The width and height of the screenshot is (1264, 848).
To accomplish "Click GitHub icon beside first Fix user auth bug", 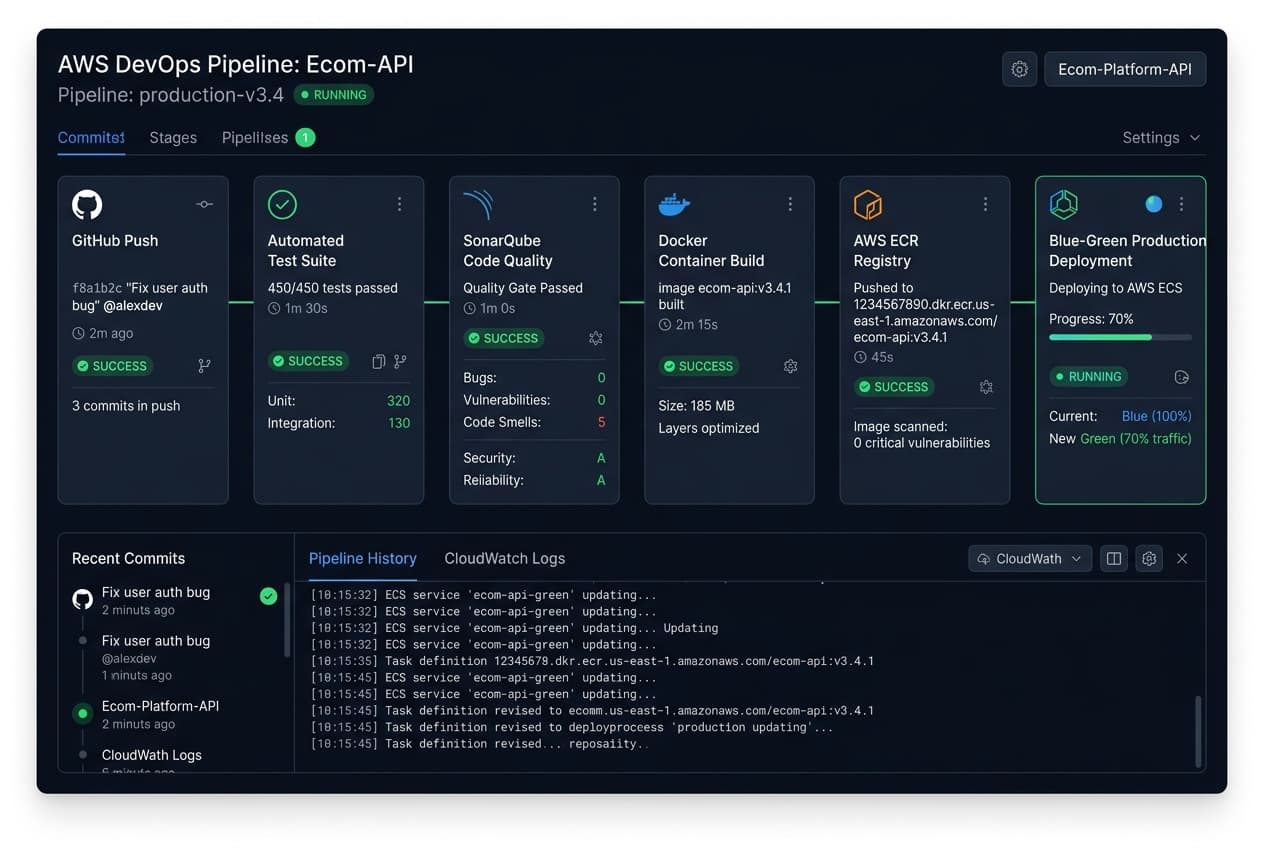I will point(83,599).
